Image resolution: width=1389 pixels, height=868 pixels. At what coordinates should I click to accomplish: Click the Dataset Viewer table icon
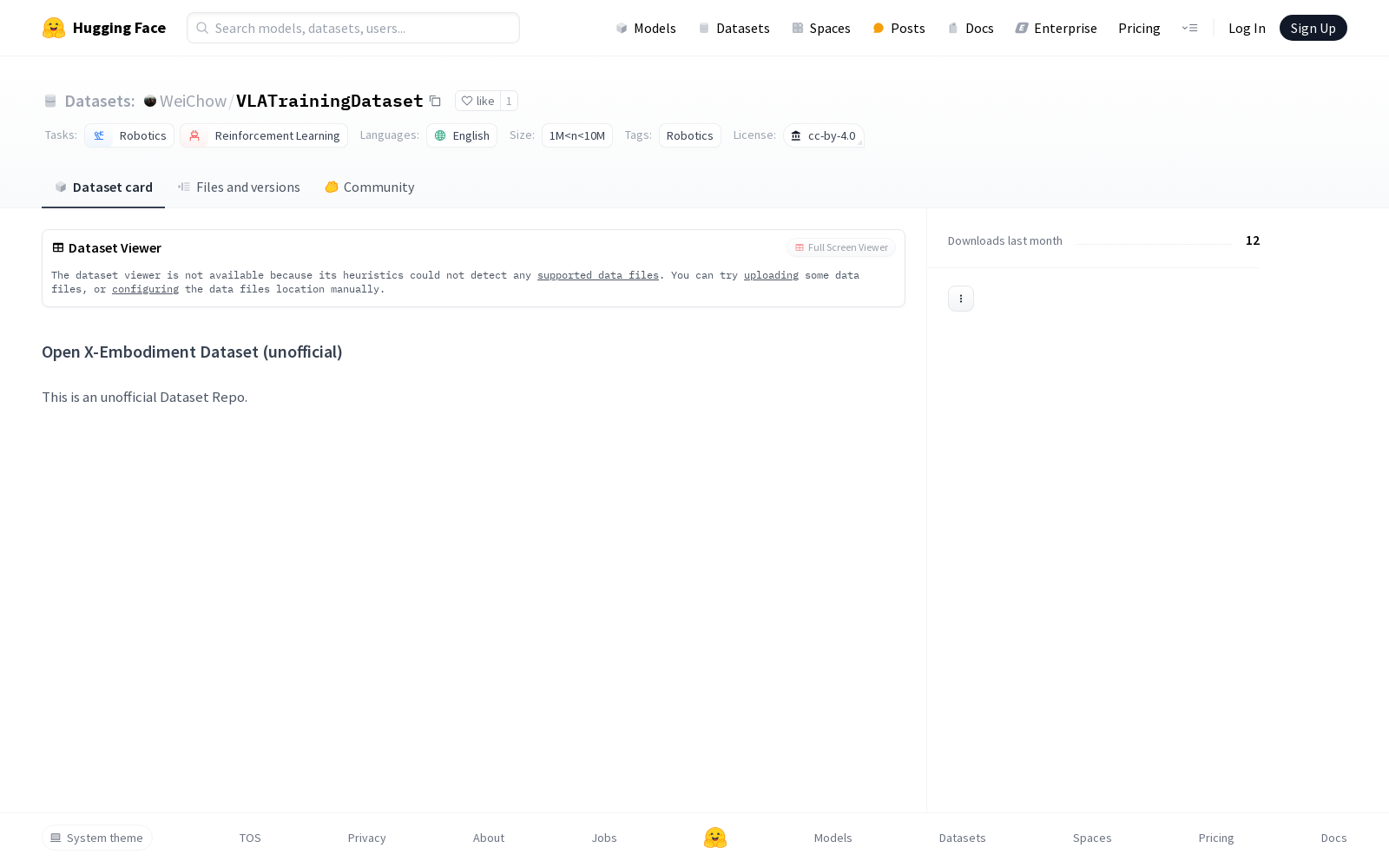click(x=58, y=247)
